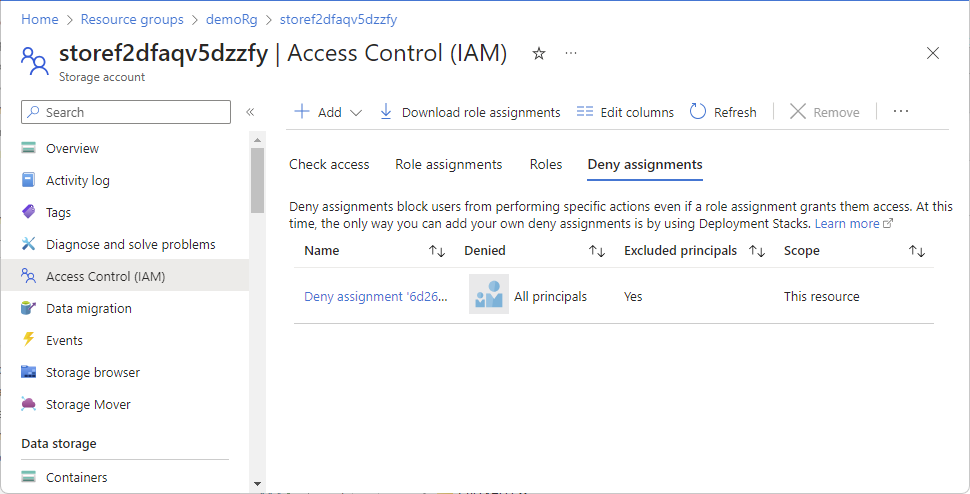Expand the Add dropdown chevron

click(x=356, y=113)
